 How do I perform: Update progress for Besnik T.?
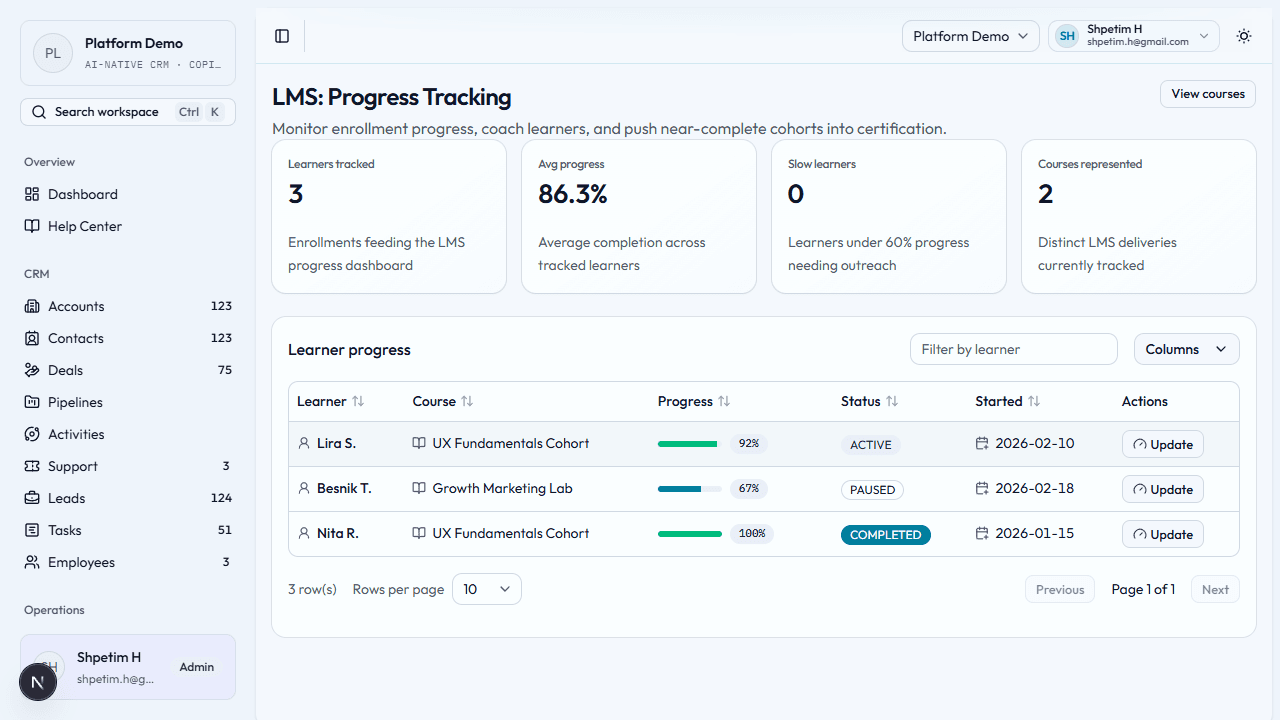pyautogui.click(x=1162, y=489)
